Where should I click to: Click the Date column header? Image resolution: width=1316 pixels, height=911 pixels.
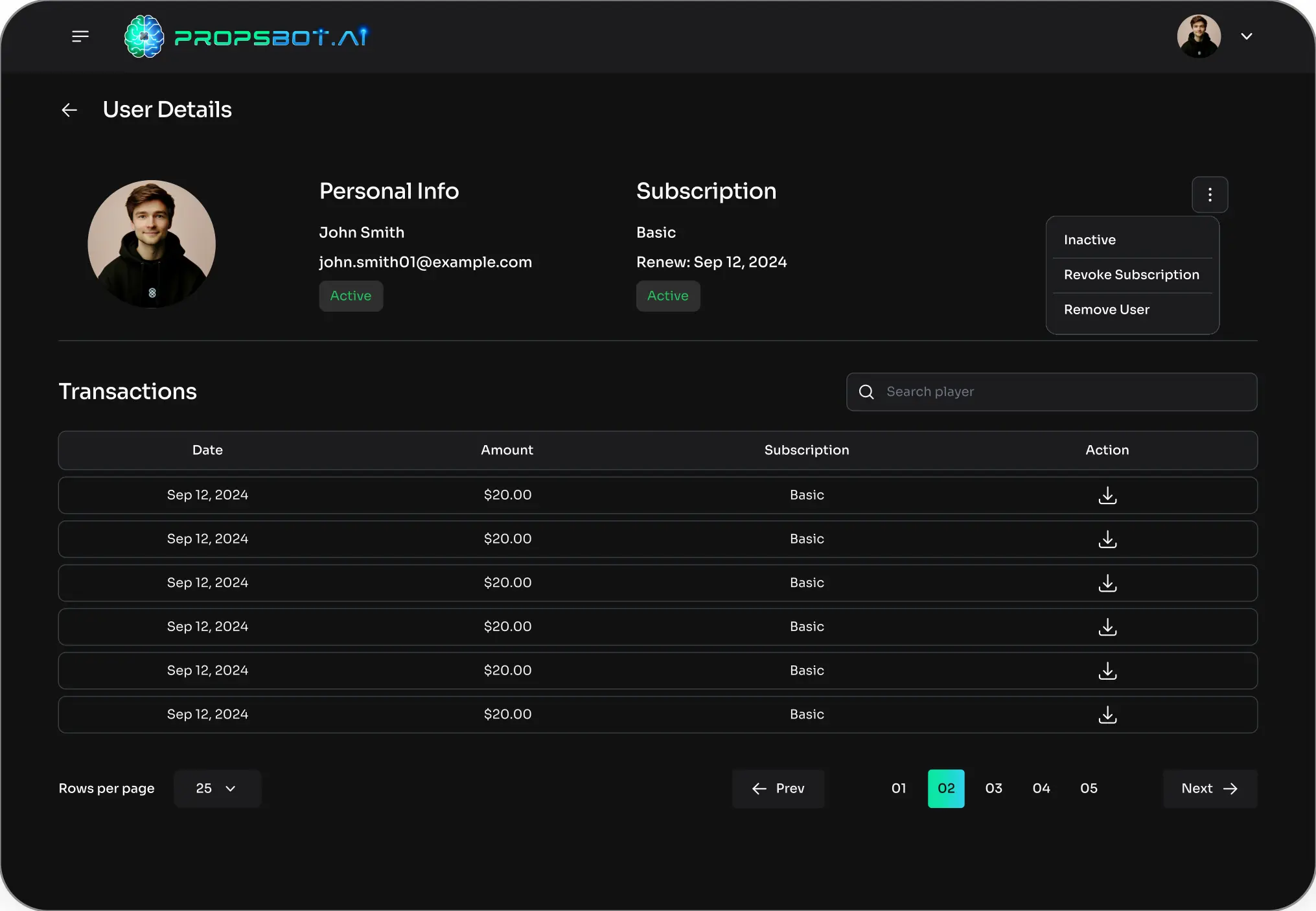(207, 450)
